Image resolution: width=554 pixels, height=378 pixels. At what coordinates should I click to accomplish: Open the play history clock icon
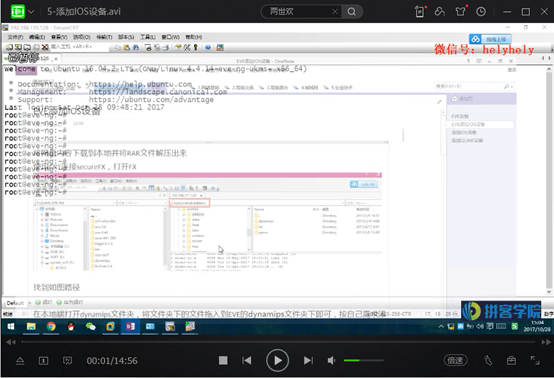pos(481,12)
